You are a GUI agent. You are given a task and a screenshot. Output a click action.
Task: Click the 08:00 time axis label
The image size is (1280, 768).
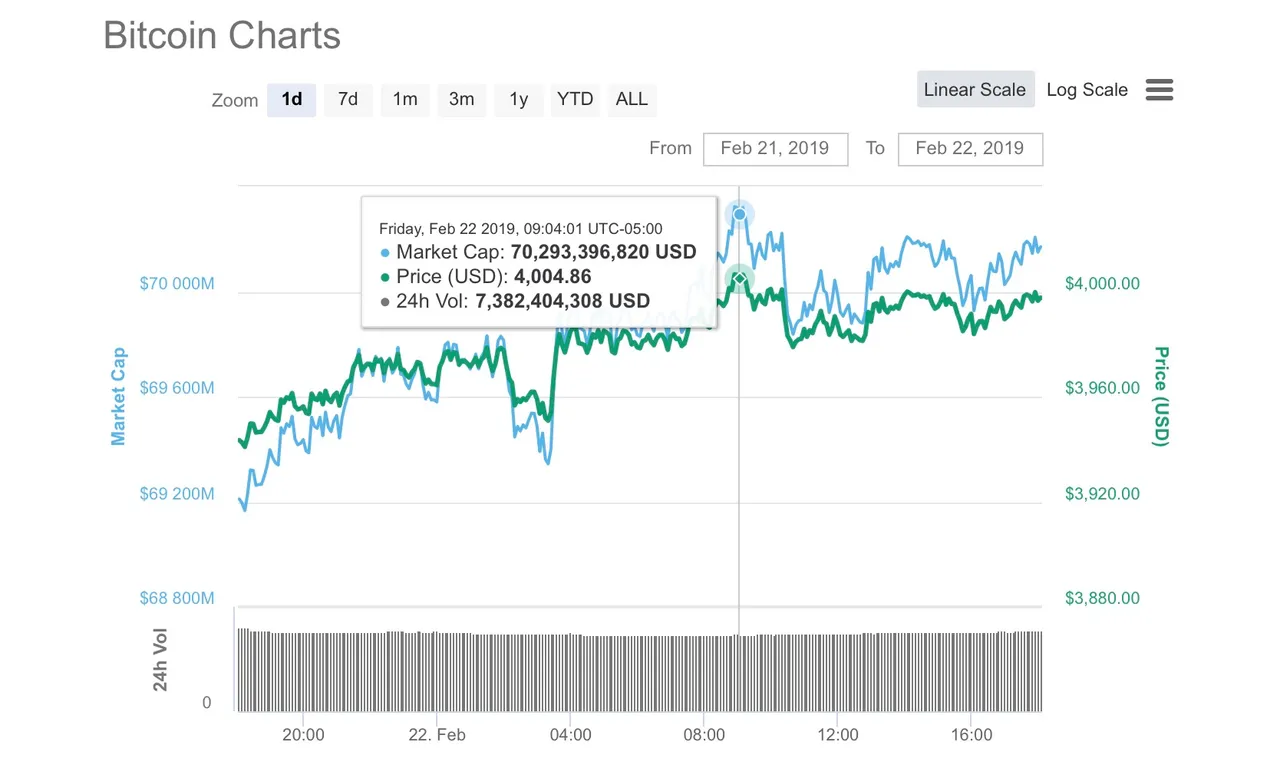point(704,734)
